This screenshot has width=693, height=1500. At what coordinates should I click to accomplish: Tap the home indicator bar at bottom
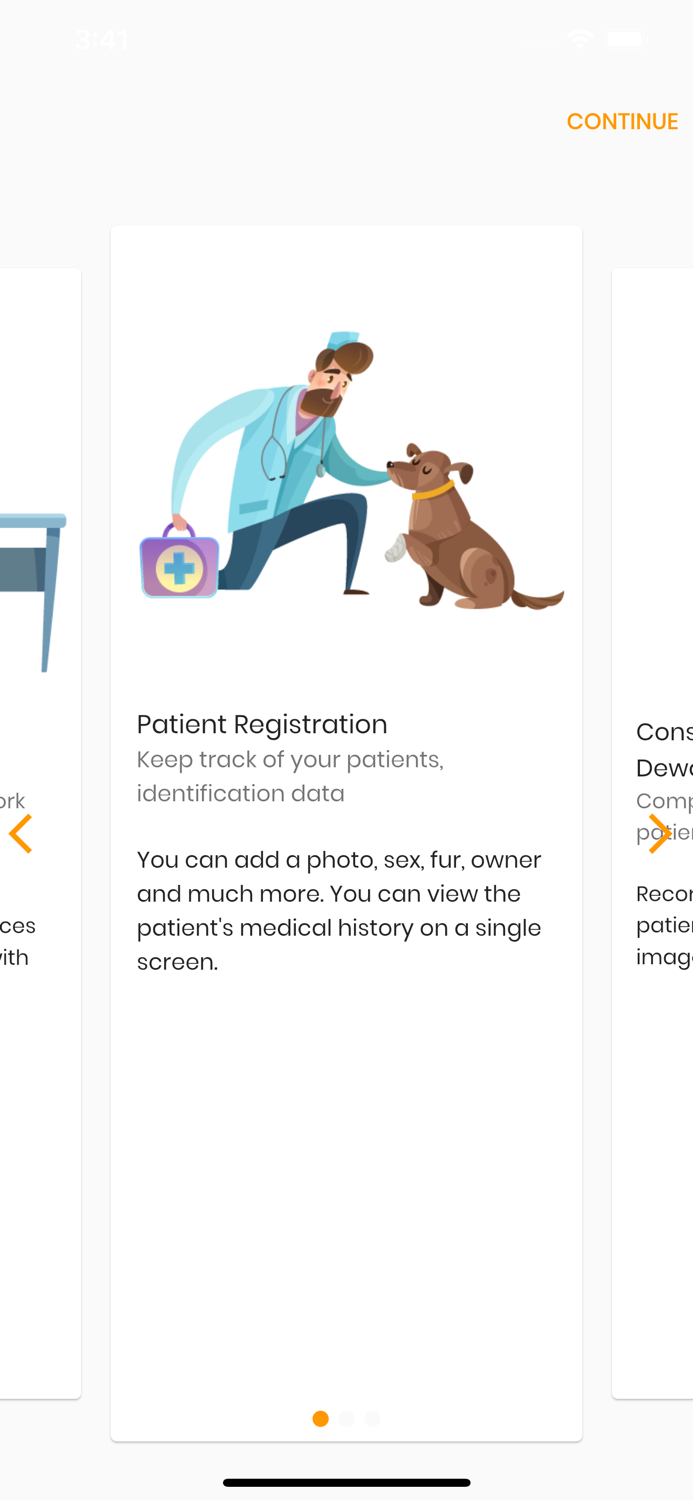[346, 1482]
